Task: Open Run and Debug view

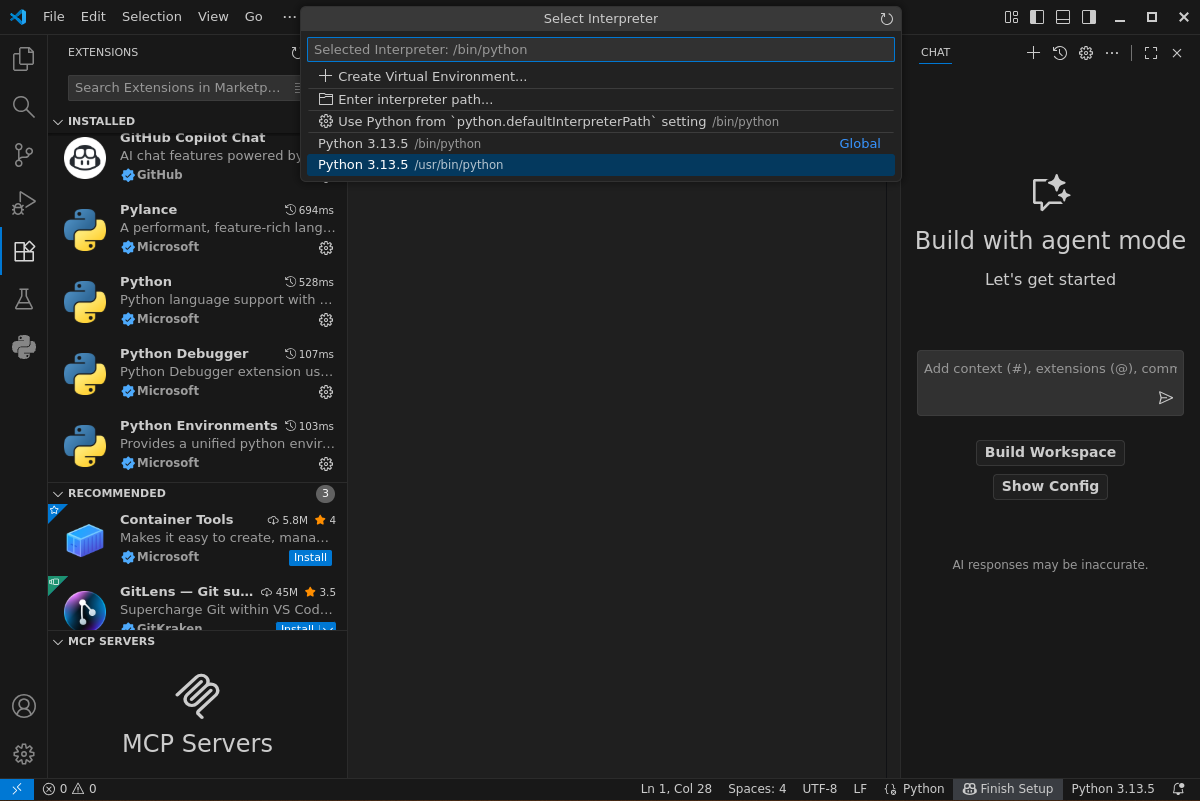Action: (24, 203)
